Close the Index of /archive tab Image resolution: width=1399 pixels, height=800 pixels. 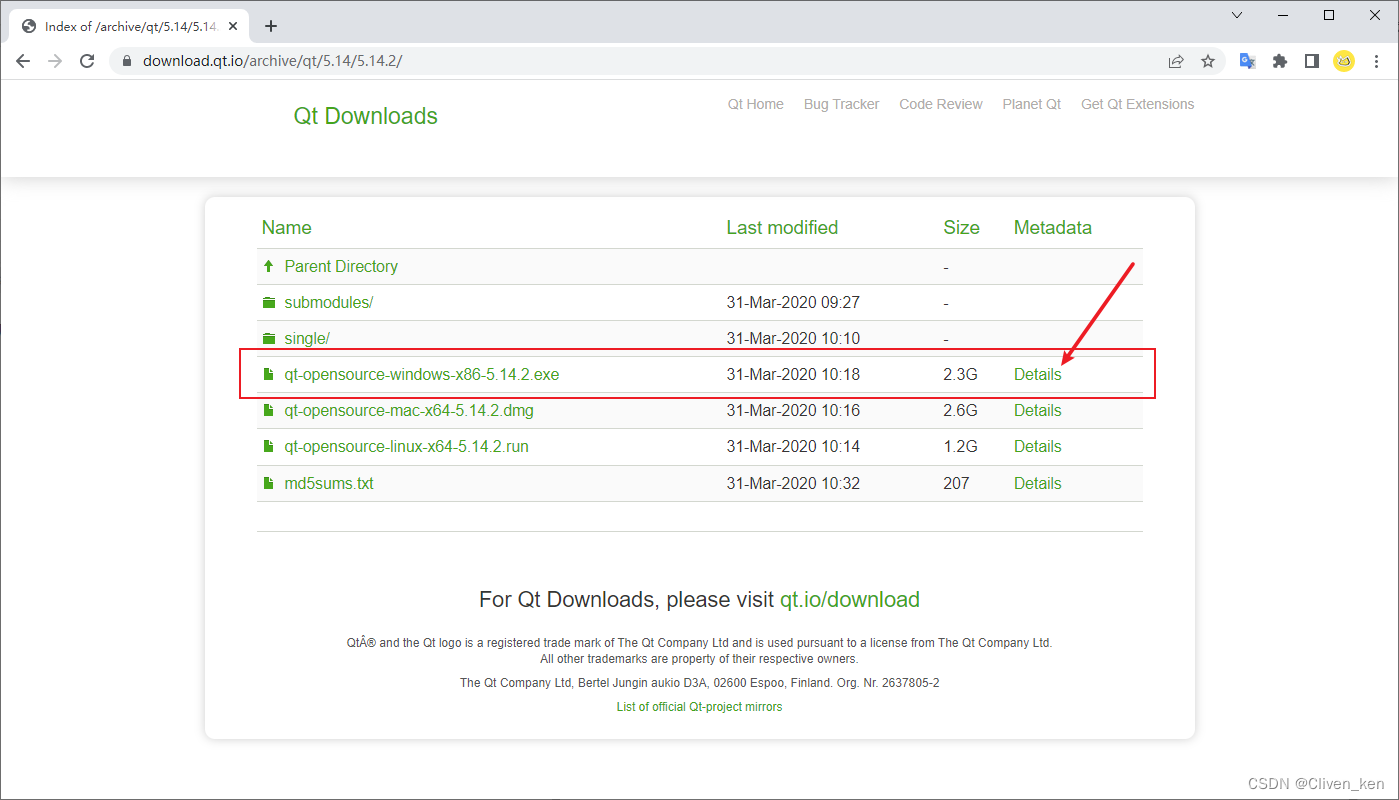pyautogui.click(x=235, y=26)
